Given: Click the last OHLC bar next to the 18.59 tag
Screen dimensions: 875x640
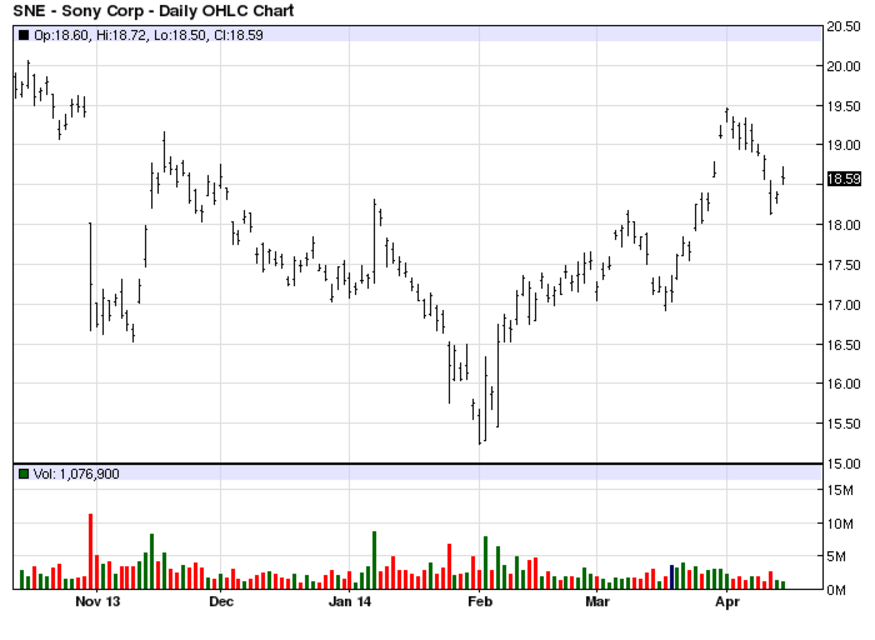Looking at the screenshot, I should (x=783, y=175).
